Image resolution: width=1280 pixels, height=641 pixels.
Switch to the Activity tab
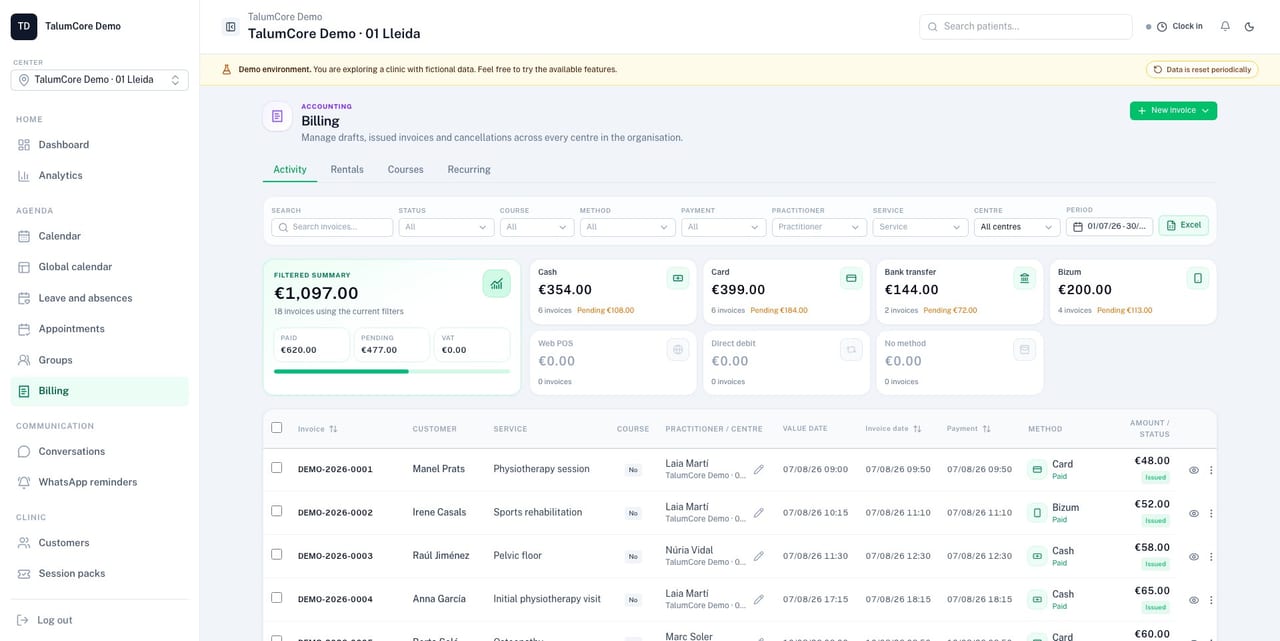click(290, 170)
